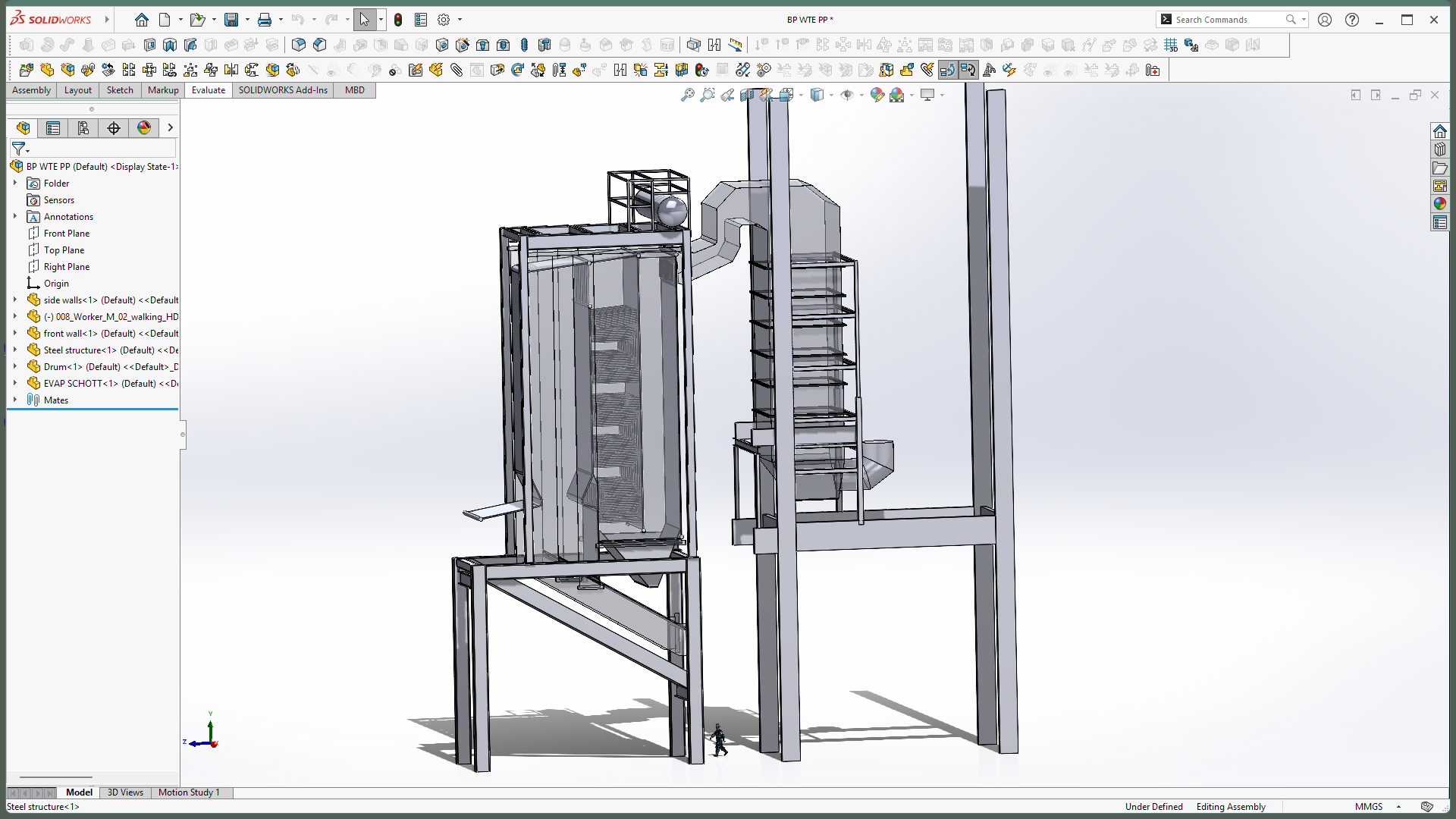This screenshot has height=819, width=1456.
Task: Toggle the Hide/Show Items eye button
Action: (847, 95)
